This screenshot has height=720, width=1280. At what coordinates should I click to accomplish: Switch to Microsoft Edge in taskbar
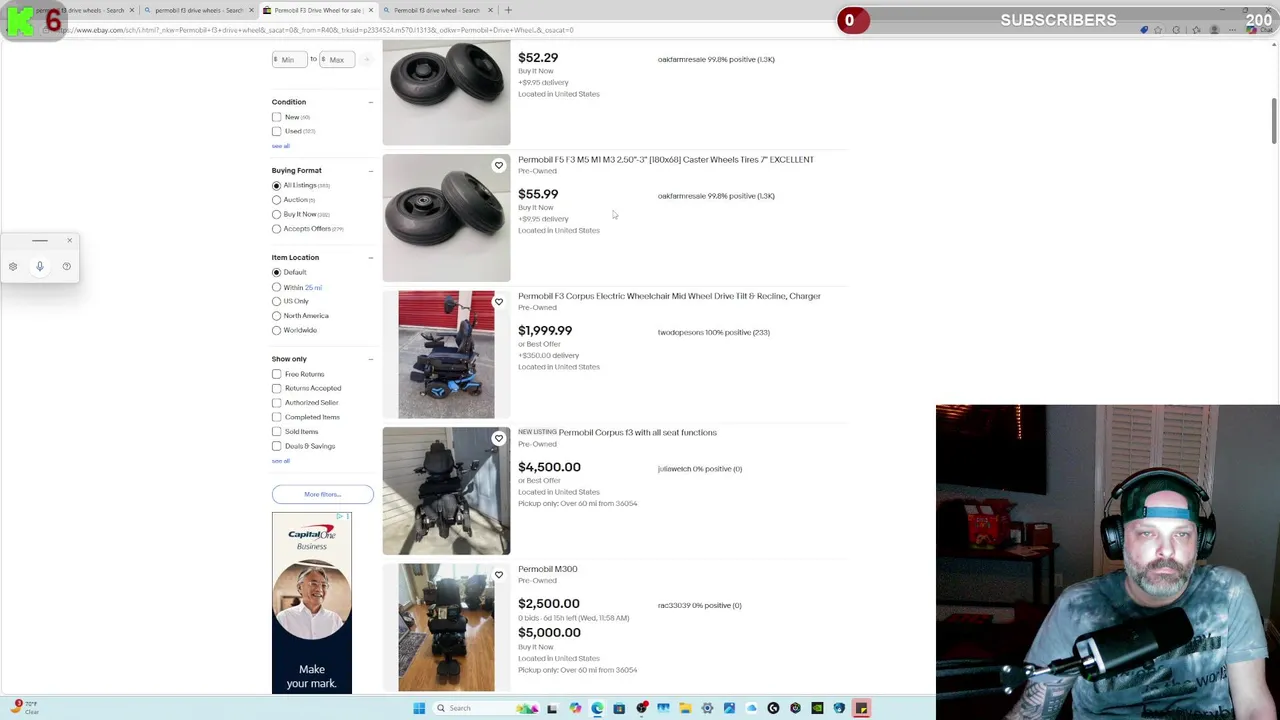point(597,708)
